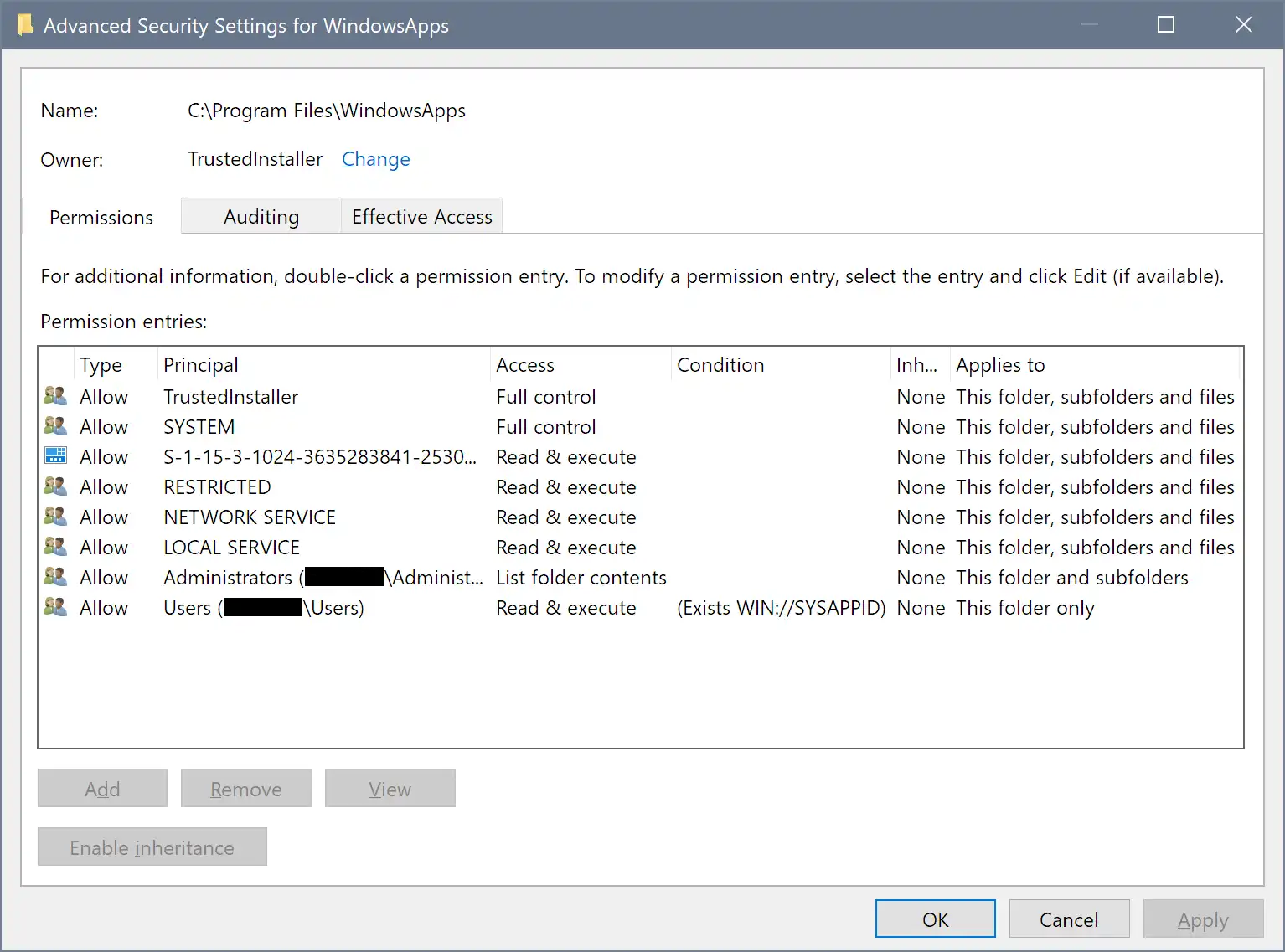Click the app package tile icon for S-1-15 entry
The width and height of the screenshot is (1285, 952).
point(54,455)
